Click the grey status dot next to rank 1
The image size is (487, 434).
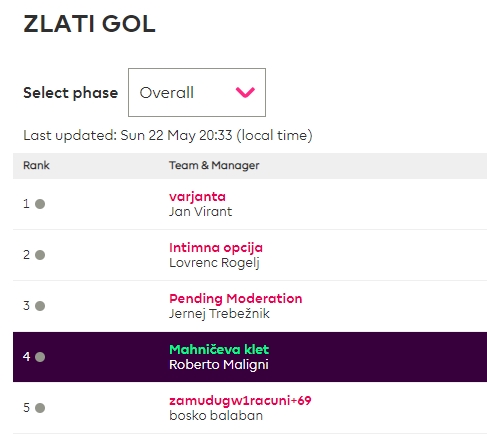(40, 204)
